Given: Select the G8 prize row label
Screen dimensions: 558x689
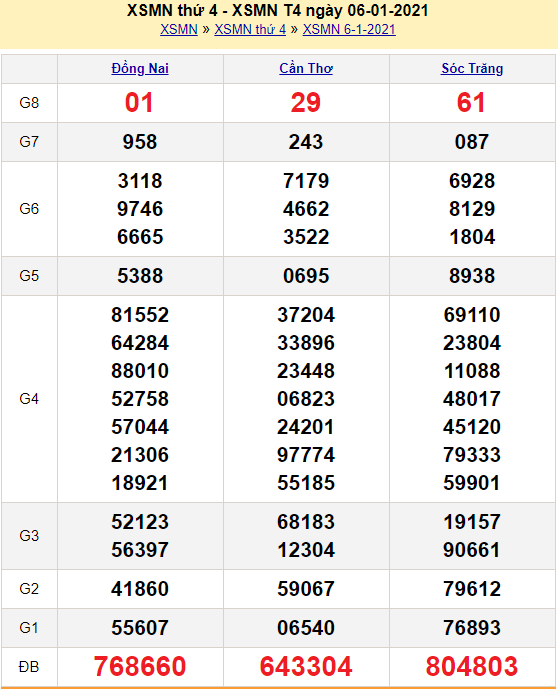Looking at the screenshot, I should coord(29,103).
